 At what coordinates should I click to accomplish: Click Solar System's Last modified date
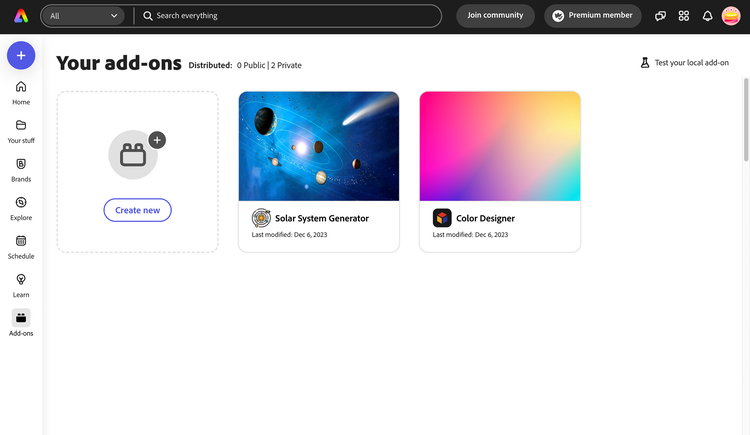point(289,234)
